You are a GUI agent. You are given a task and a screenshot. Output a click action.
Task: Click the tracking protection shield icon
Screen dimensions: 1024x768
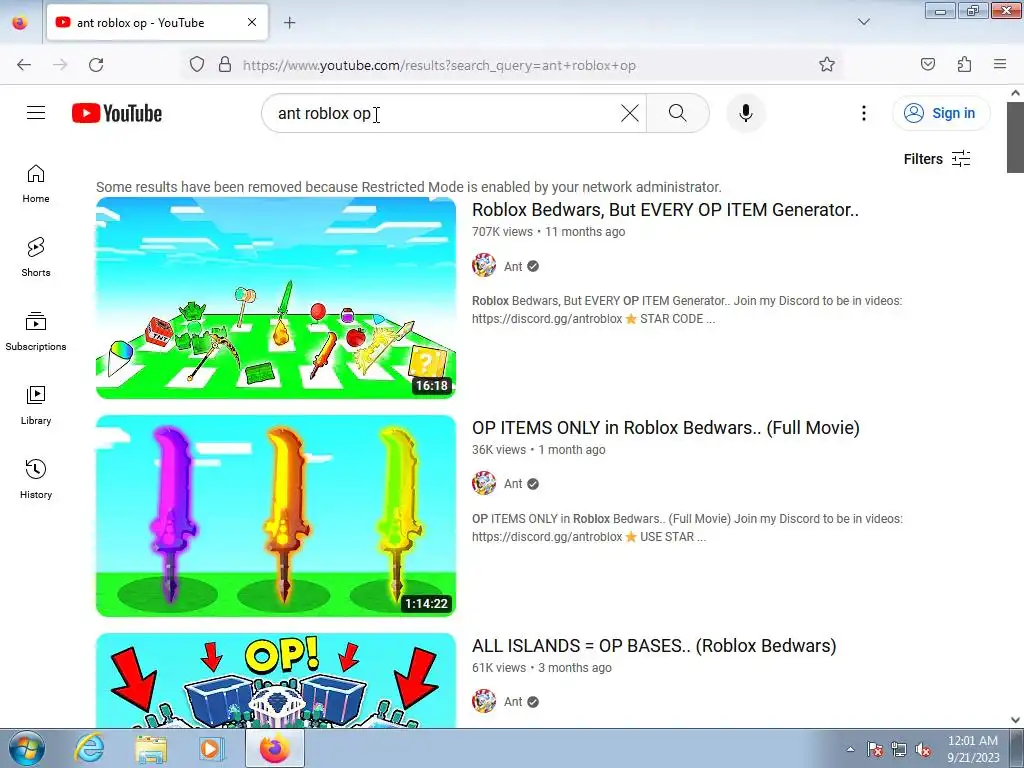[197, 64]
